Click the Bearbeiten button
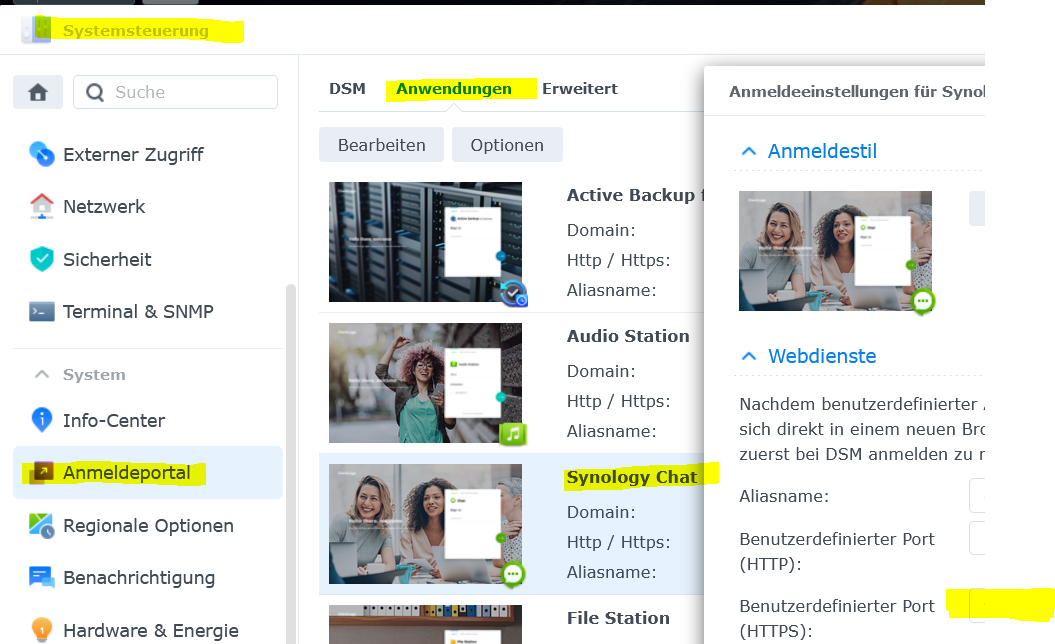Screen dimensions: 1055x644 pos(381,145)
